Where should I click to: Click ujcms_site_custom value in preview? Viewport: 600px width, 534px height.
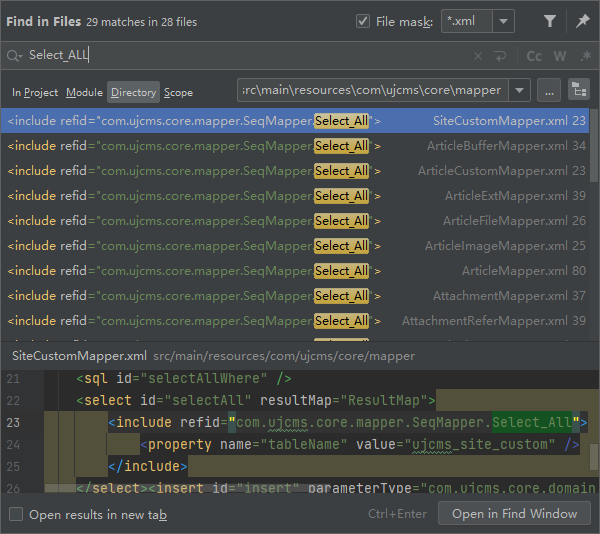479,444
